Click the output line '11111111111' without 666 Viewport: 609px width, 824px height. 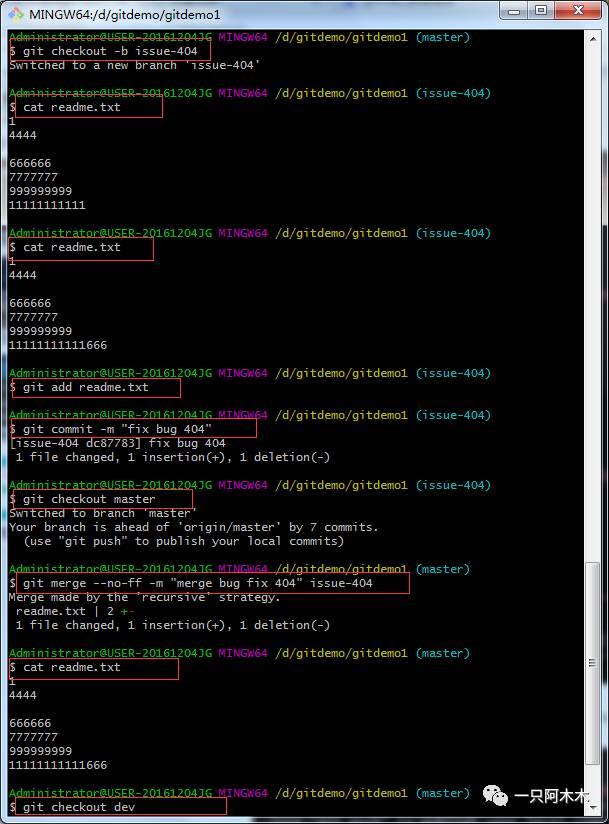click(x=47, y=205)
